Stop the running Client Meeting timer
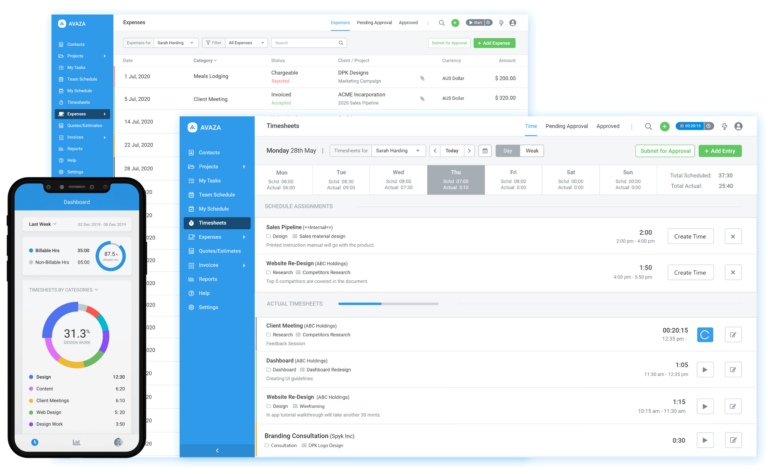This screenshot has width=768, height=474. [x=705, y=335]
